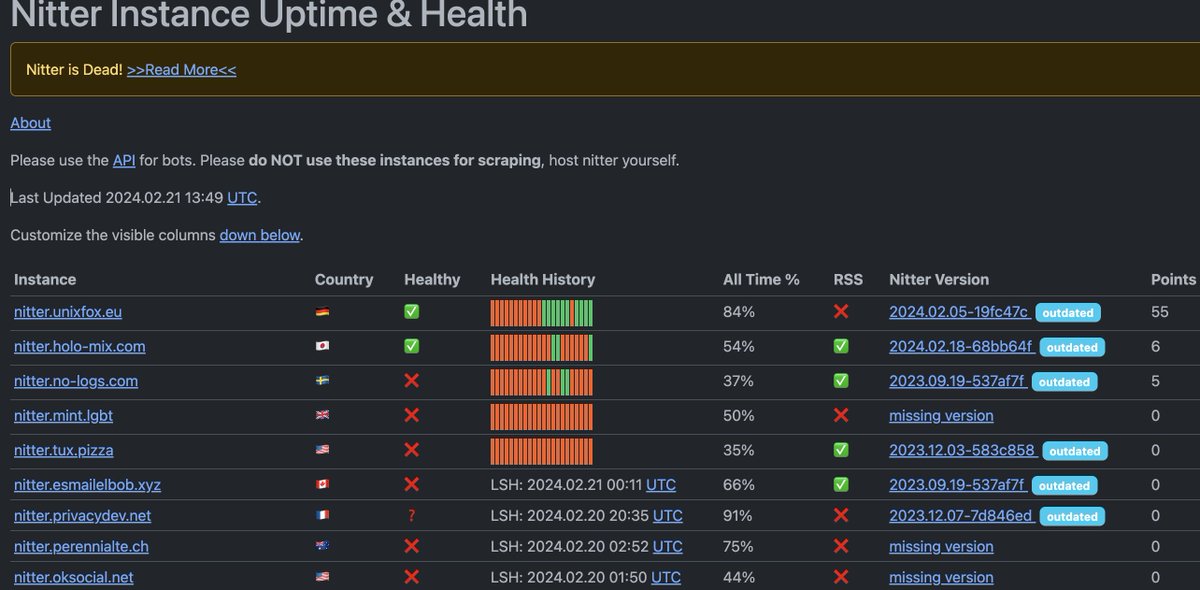Click unhealthy cross for nitter.perennialte.ch

point(411,546)
